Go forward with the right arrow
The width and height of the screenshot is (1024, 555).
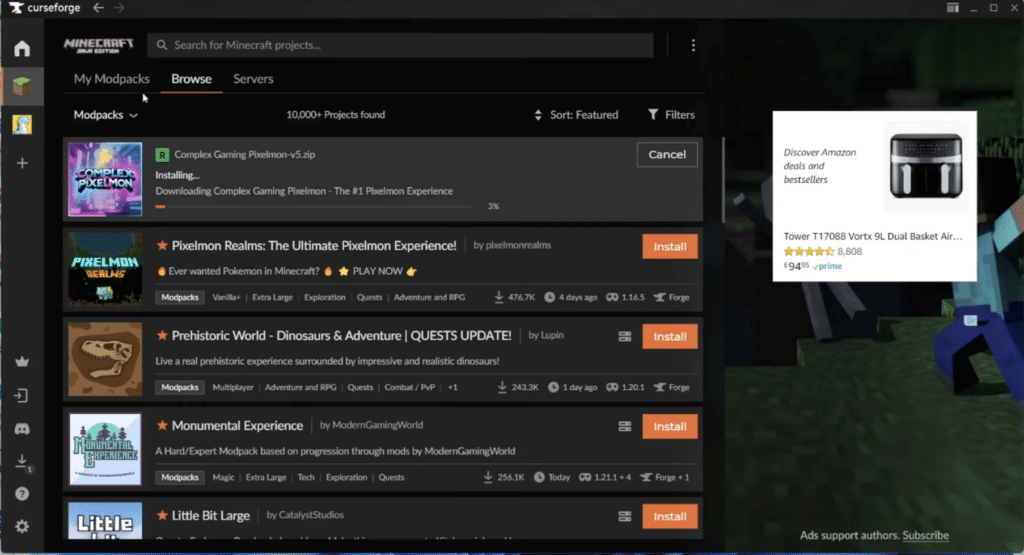pos(119,8)
